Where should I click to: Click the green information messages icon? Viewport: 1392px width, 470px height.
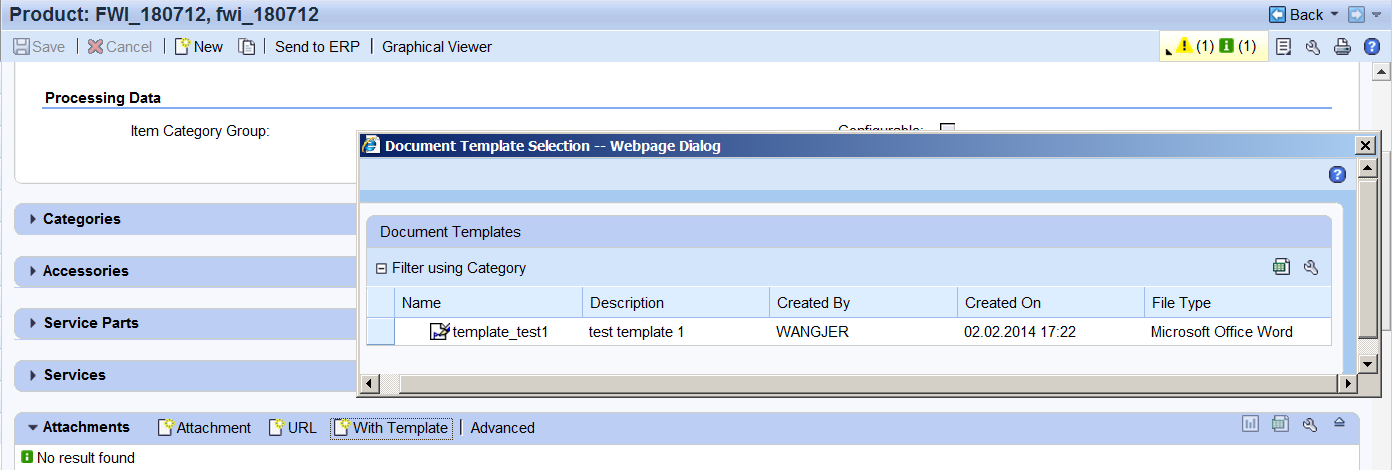(1226, 46)
